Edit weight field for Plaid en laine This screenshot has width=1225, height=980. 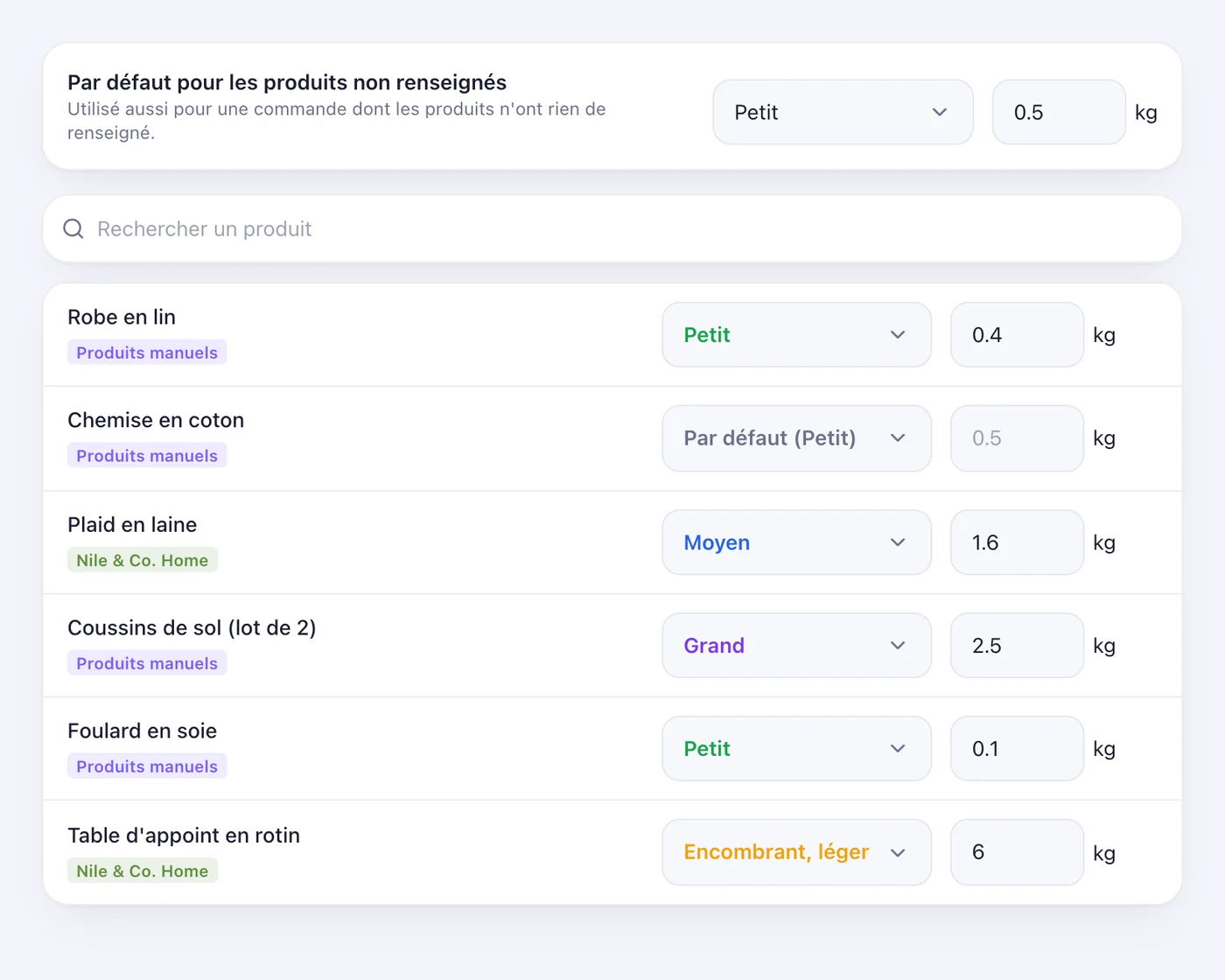[1017, 542]
